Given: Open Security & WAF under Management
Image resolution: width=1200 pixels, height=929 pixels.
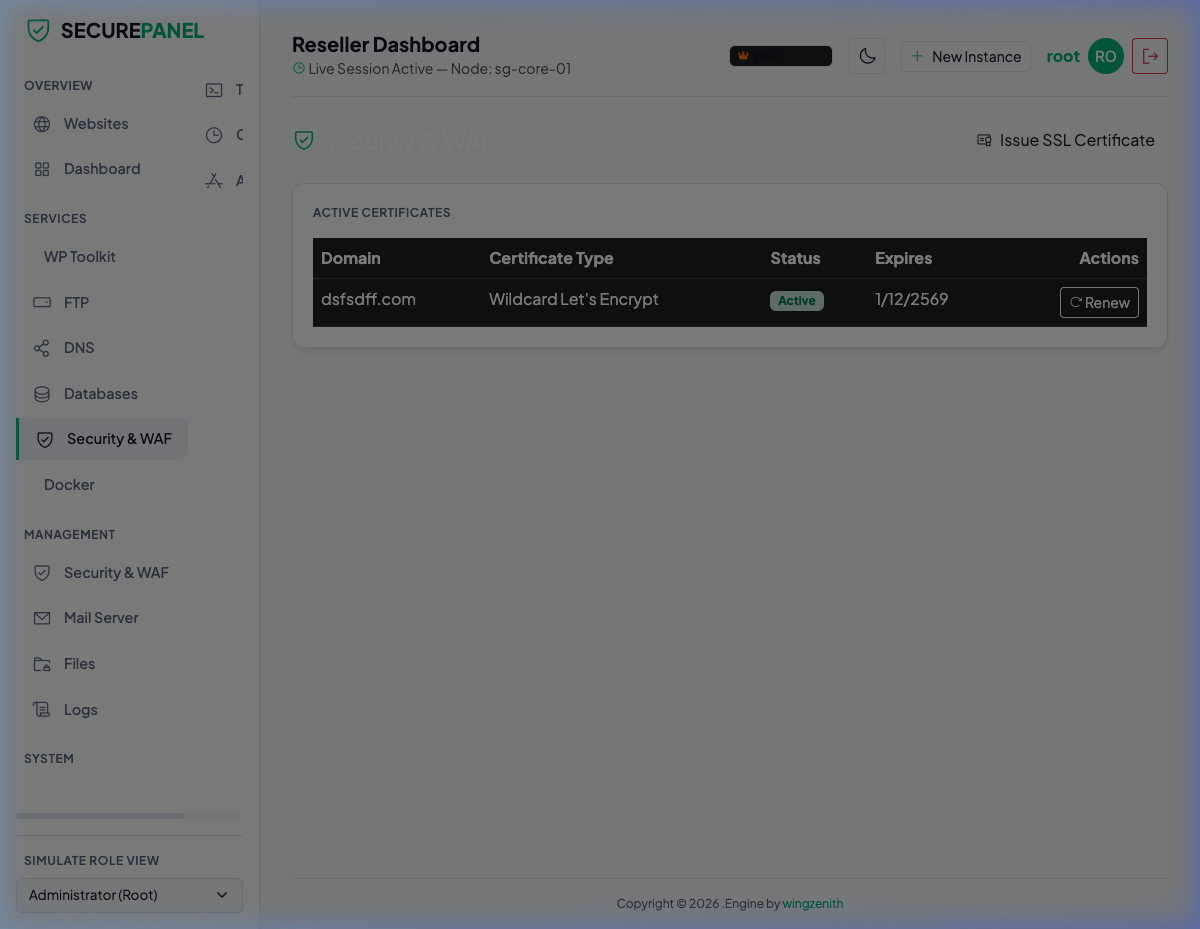Looking at the screenshot, I should pos(101,573).
